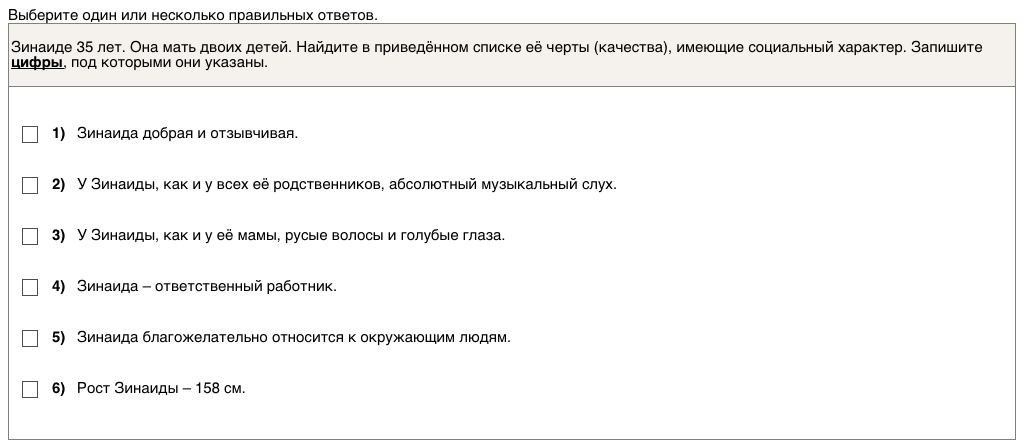Viewport: 1024px width, 448px height.
Task: Click the bold number "5)" label
Action: point(58,338)
